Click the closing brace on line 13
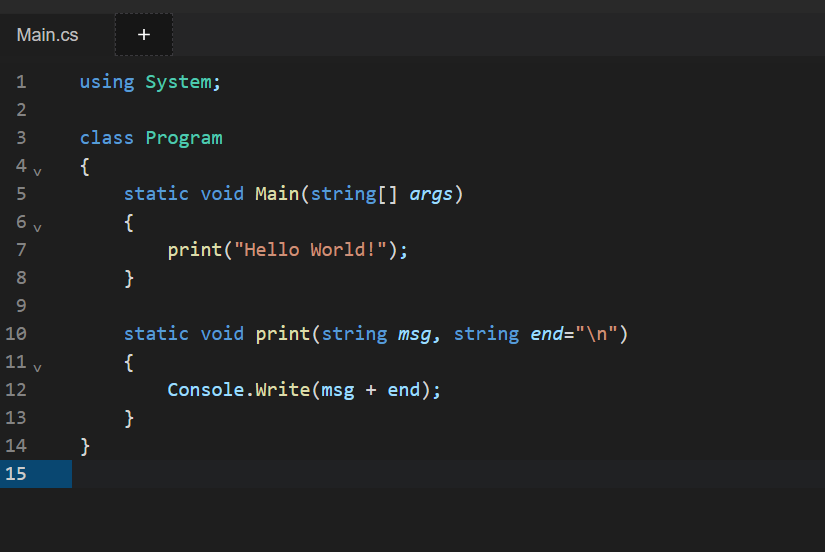Screen dimensions: 825x552 click(129, 418)
